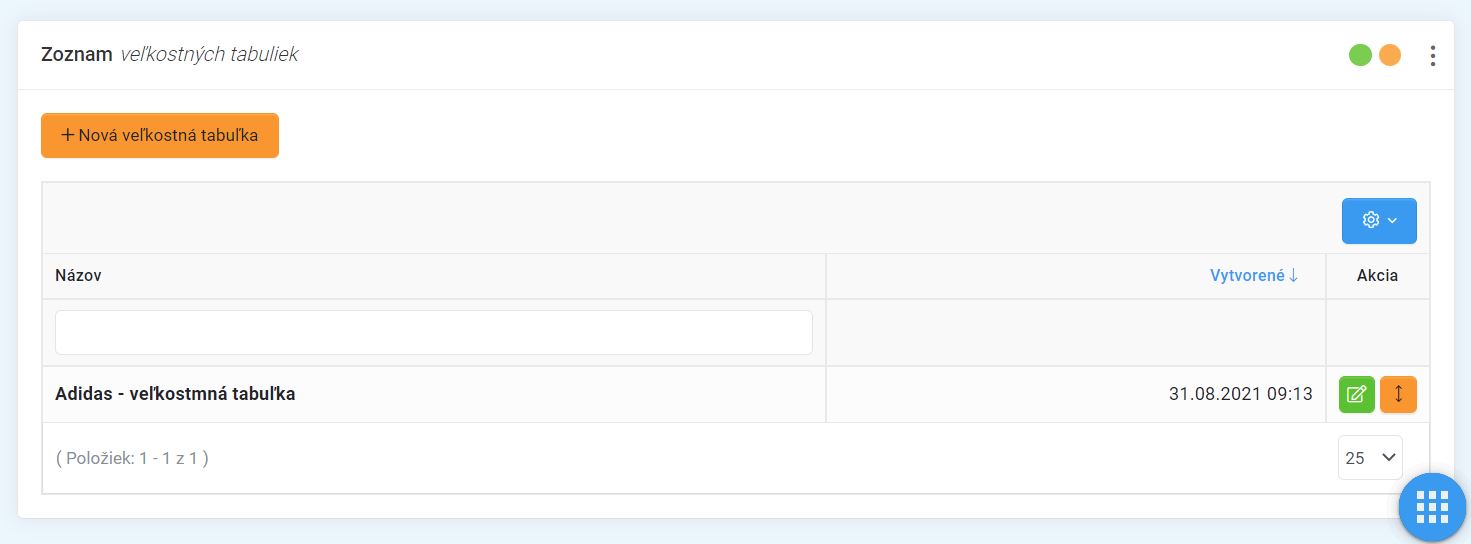Click the orange status circle in header

[1390, 55]
